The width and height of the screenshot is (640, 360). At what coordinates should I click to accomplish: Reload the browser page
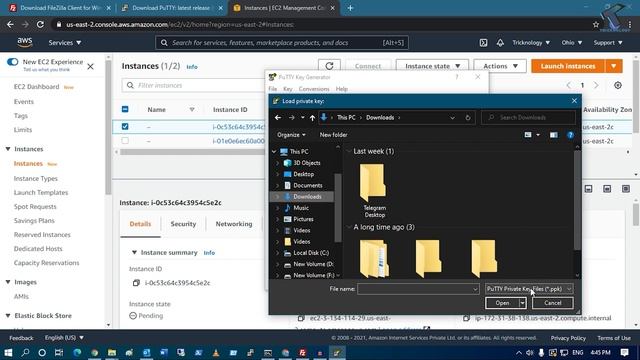[x=40, y=24]
